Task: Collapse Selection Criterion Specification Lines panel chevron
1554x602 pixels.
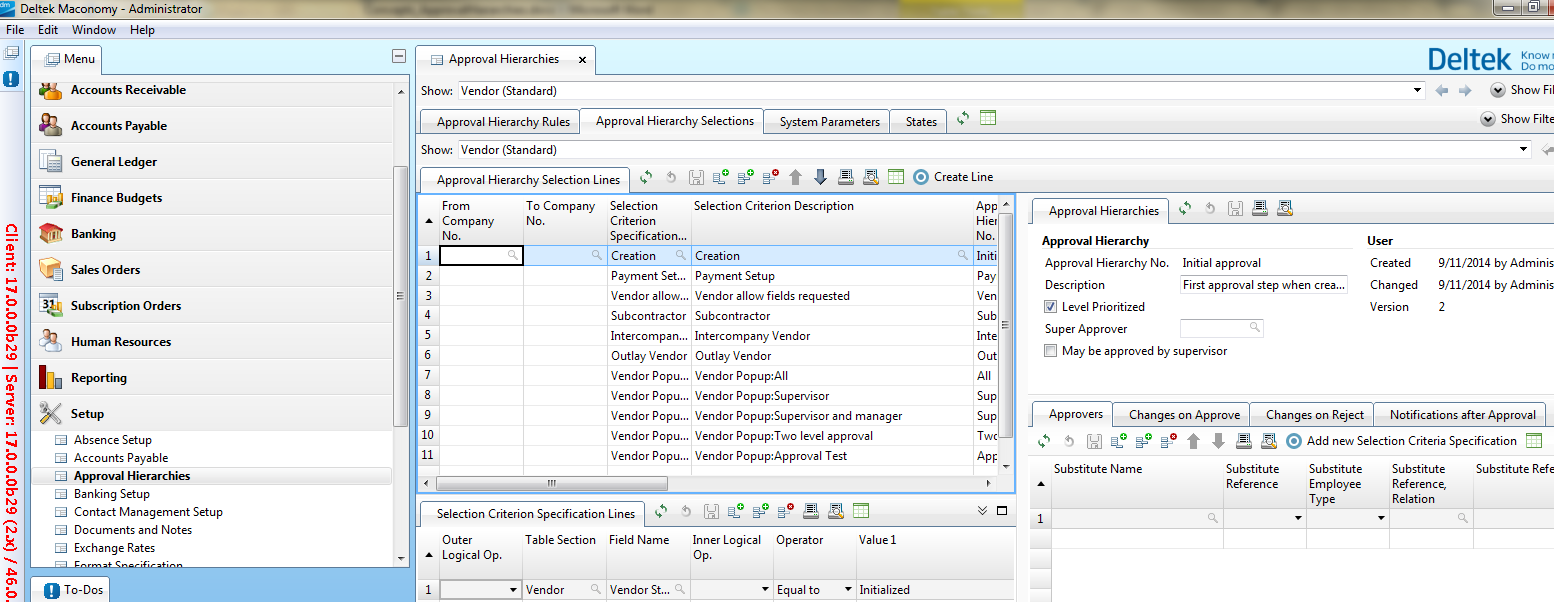Action: coord(982,511)
